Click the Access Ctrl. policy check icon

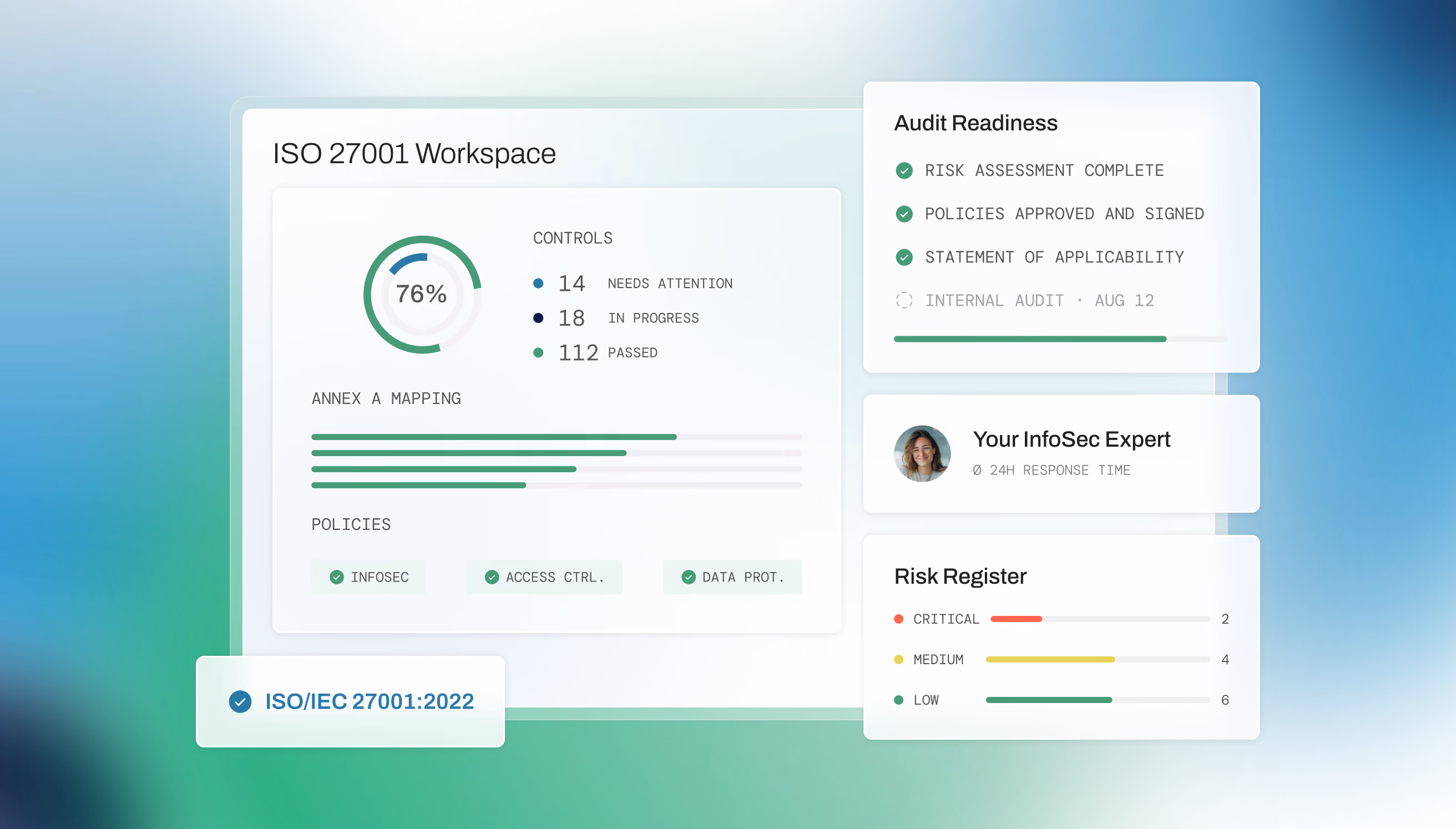(x=492, y=577)
